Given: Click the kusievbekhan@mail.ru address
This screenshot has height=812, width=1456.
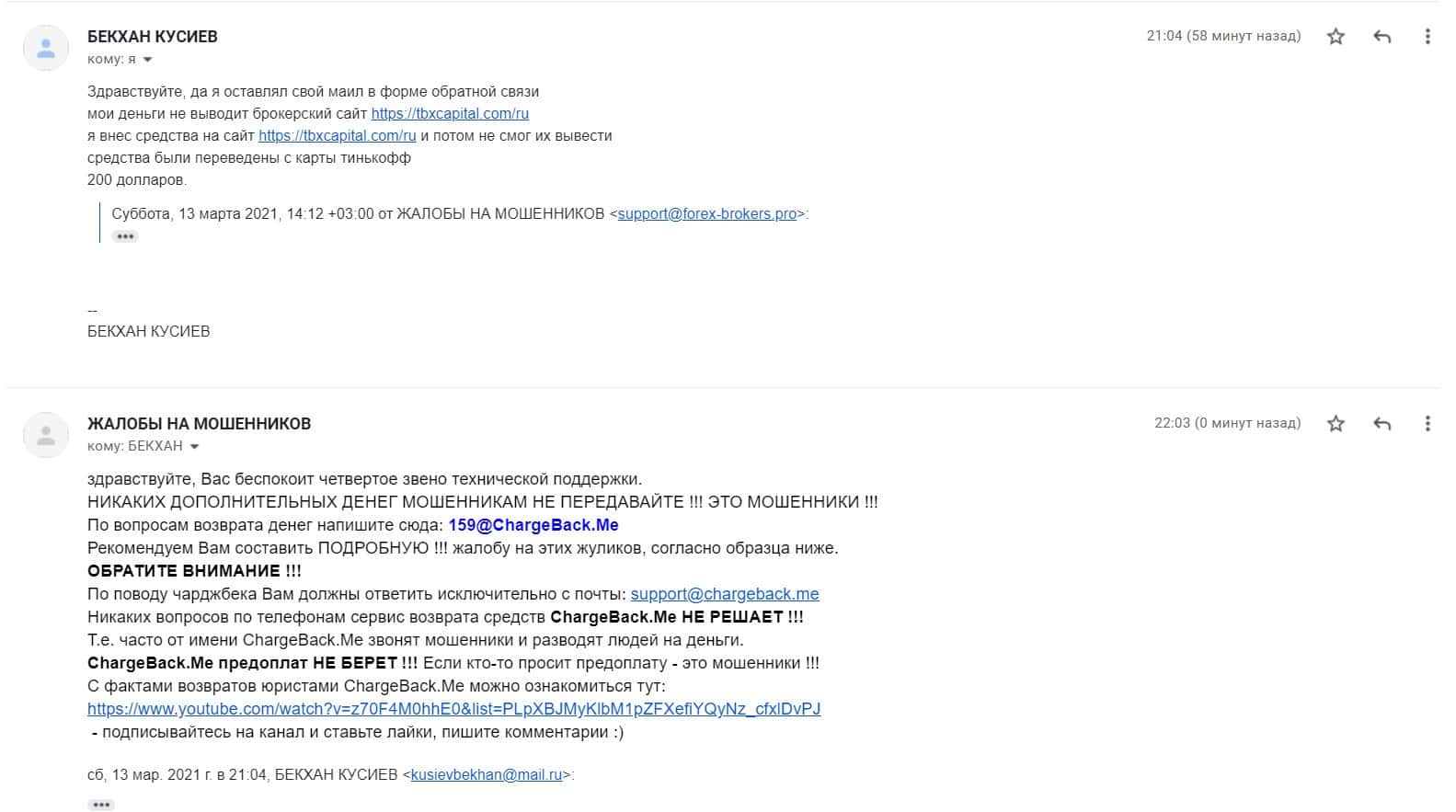Looking at the screenshot, I should 487,775.
